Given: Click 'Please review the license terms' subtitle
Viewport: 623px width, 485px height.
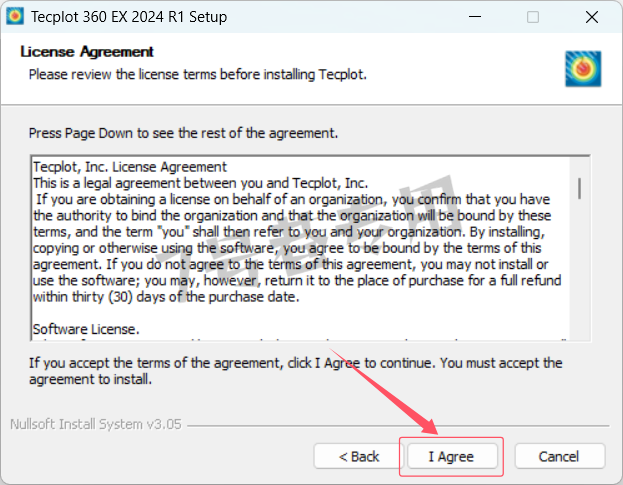Looking at the screenshot, I should click(x=197, y=74).
